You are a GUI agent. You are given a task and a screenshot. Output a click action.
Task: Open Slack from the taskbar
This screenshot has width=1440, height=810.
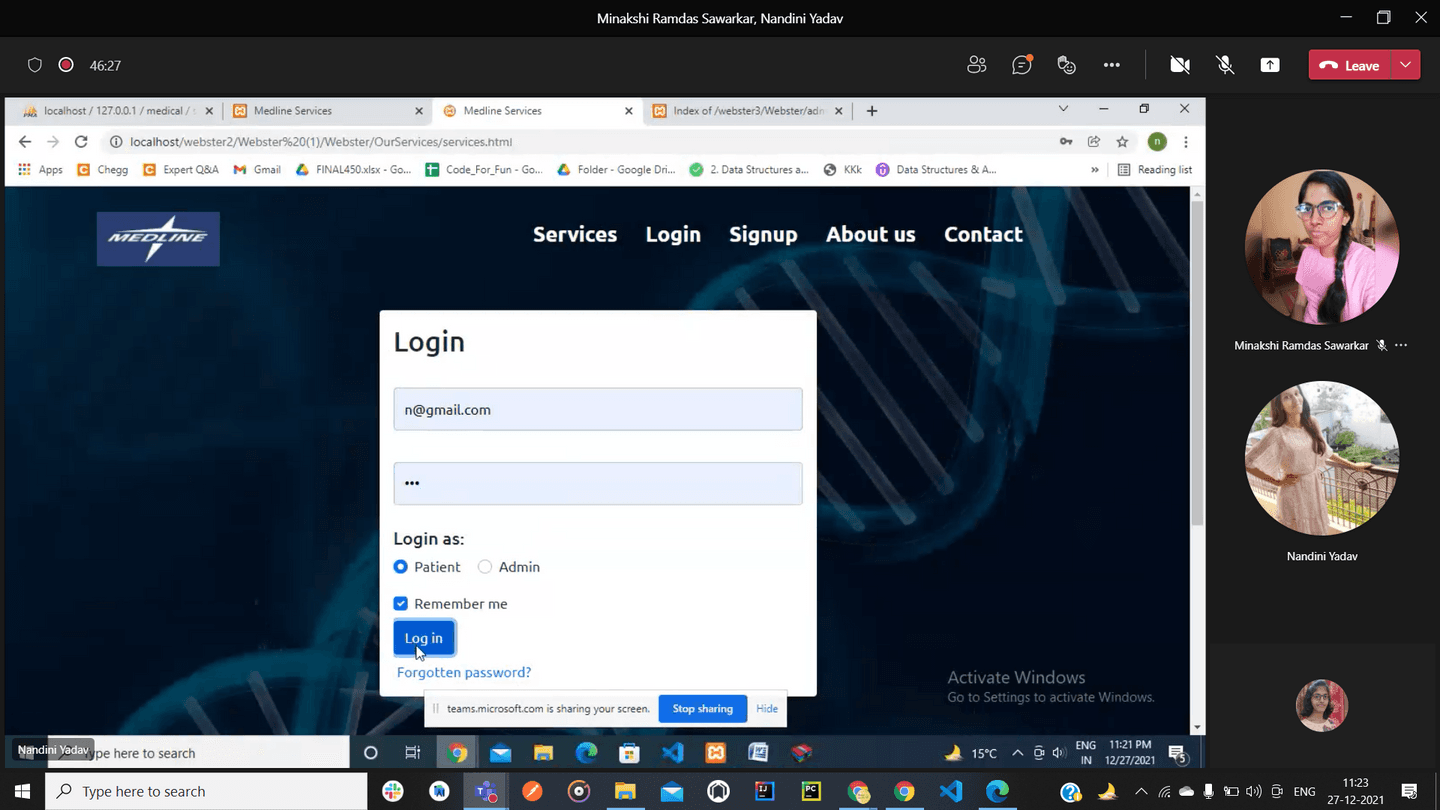point(393,792)
